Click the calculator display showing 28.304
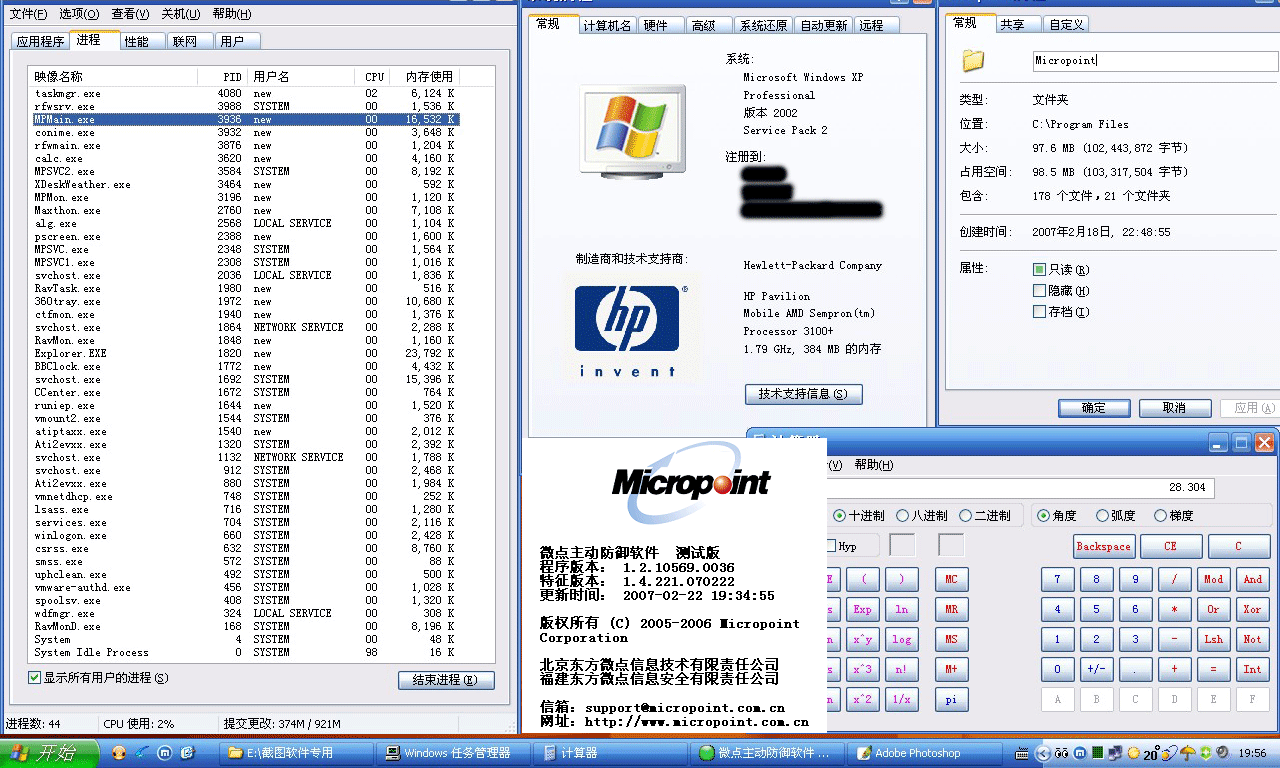Image resolution: width=1280 pixels, height=768 pixels. (1020, 488)
